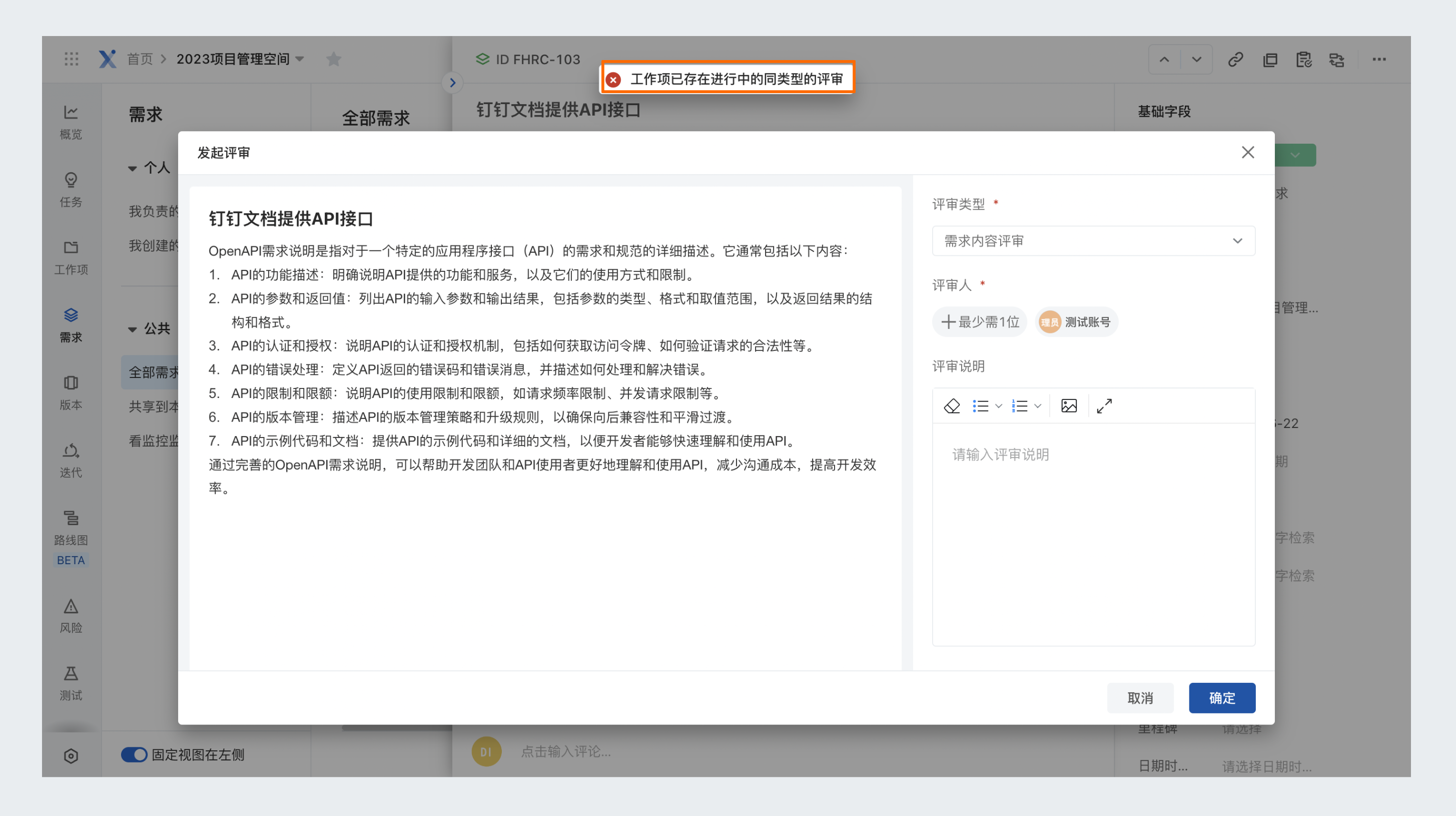Select 看监控 view entry
The height and width of the screenshot is (816, 1456).
coord(153,441)
